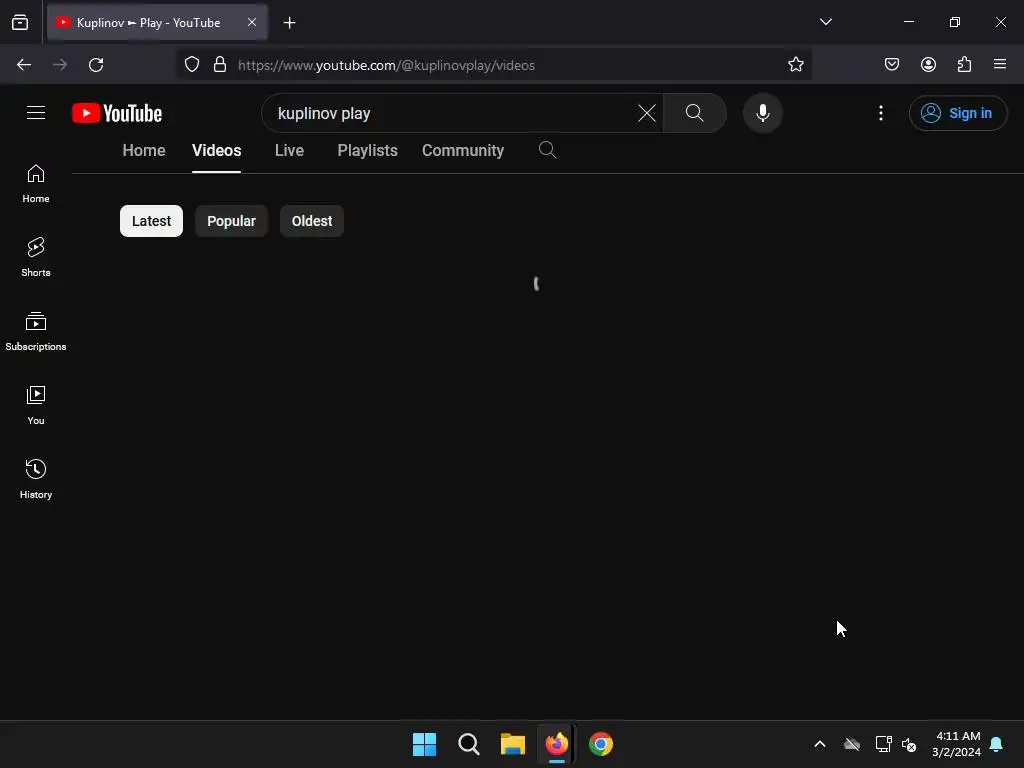Bookmark this page with star
1024x768 pixels.
click(795, 64)
